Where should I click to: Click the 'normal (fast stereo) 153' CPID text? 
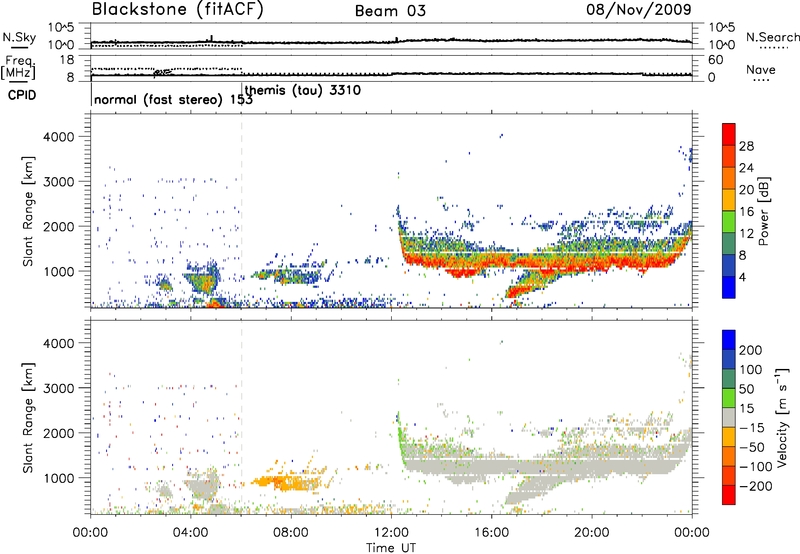[173, 100]
